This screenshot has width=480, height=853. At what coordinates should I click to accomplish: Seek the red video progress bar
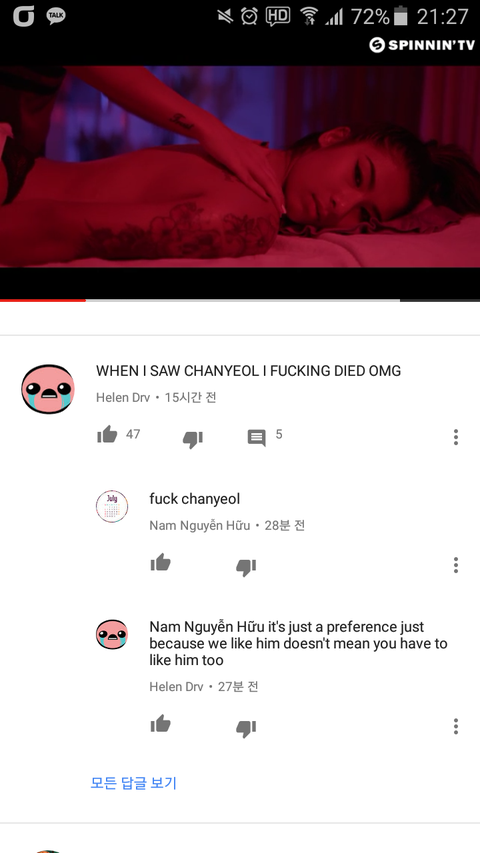(240, 300)
